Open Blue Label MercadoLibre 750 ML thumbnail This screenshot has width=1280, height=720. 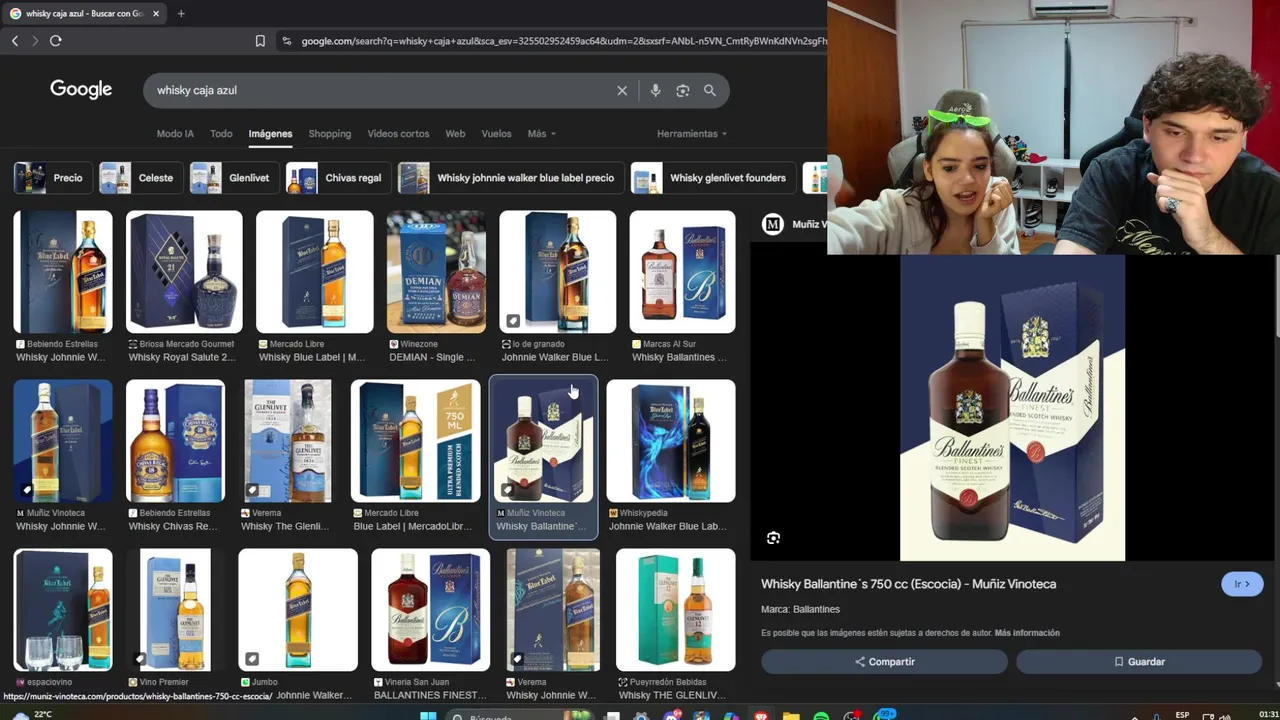(x=415, y=441)
